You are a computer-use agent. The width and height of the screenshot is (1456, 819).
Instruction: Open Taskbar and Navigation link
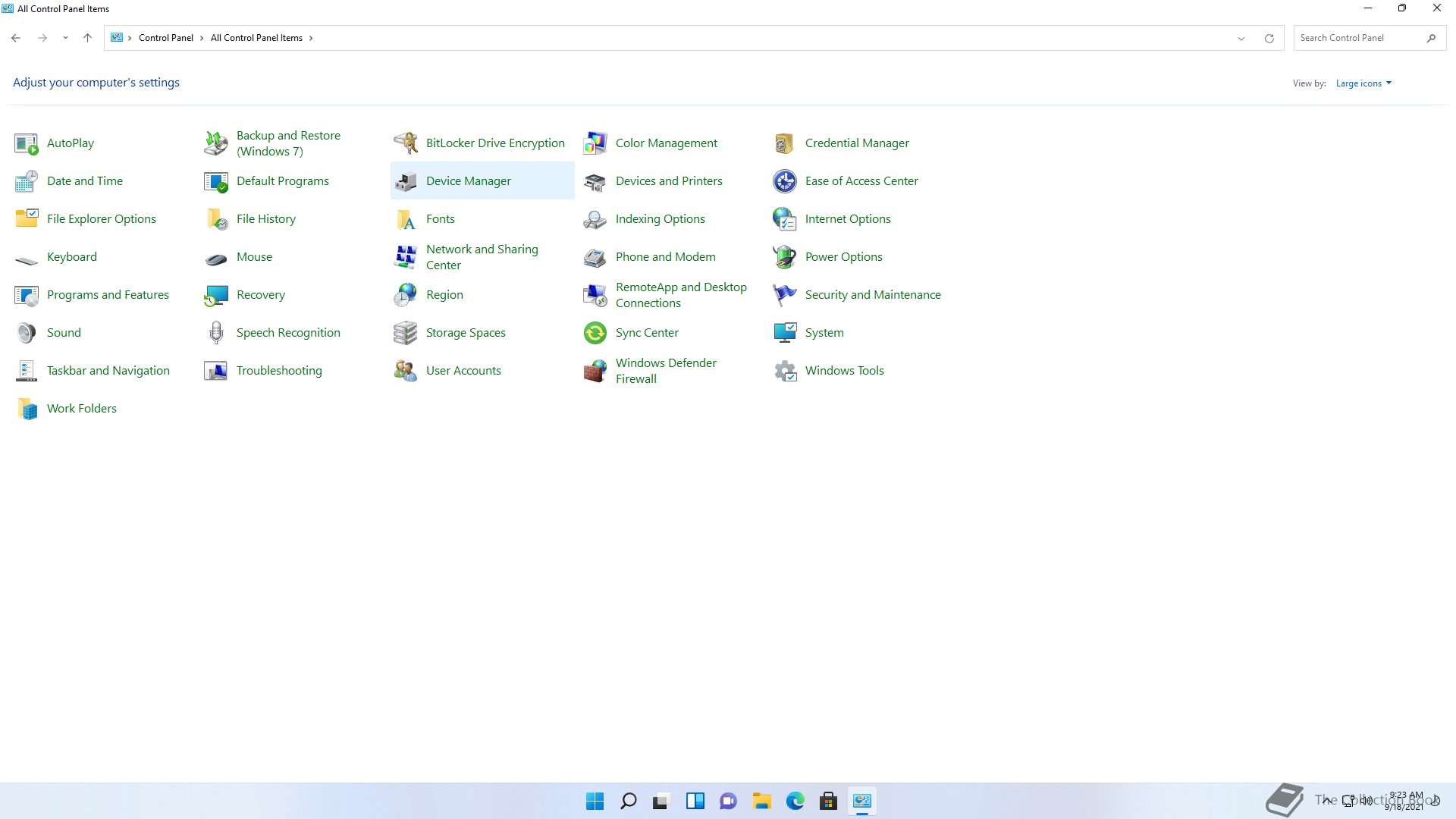[108, 371]
